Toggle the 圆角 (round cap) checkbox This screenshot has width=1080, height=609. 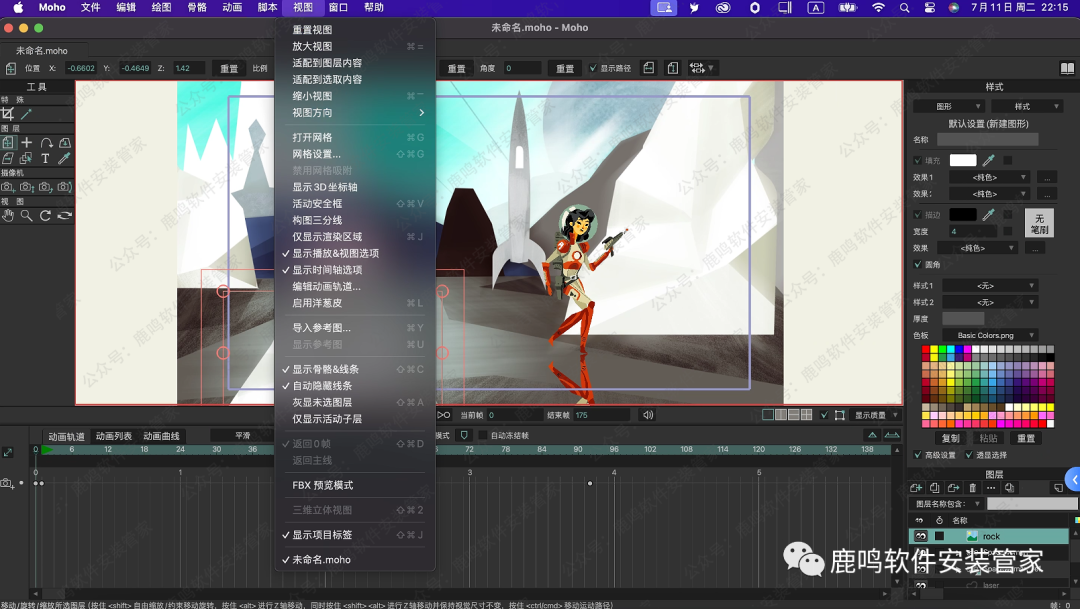918,265
